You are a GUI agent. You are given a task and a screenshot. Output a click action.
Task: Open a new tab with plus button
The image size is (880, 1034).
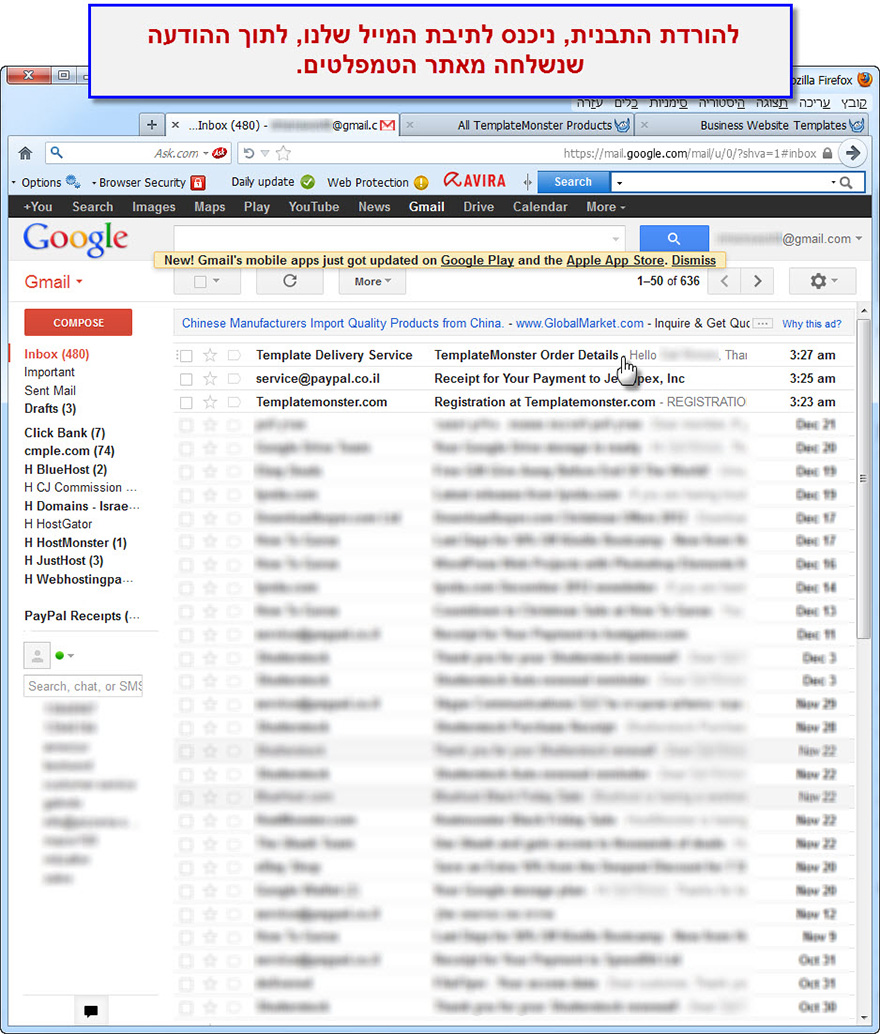click(152, 125)
